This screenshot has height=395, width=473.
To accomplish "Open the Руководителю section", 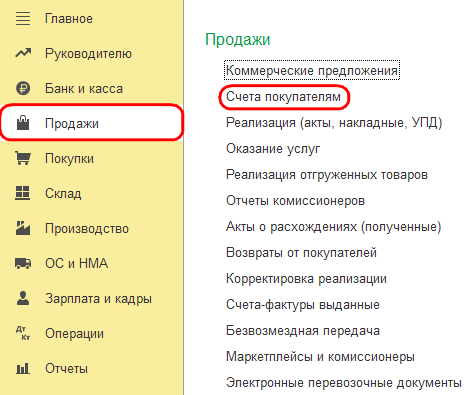I will pyautogui.click(x=88, y=54).
